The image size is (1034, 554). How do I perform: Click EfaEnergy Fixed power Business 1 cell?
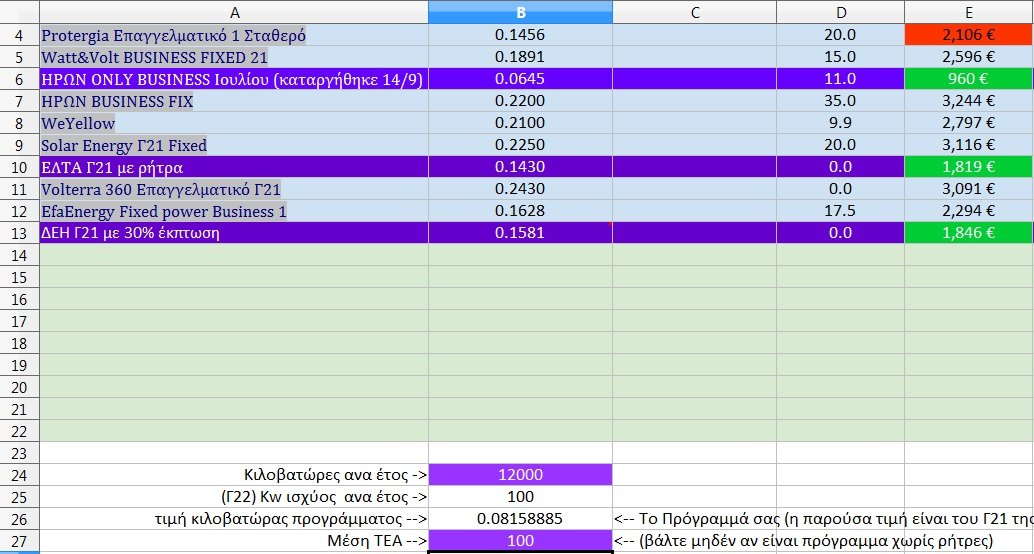point(234,211)
